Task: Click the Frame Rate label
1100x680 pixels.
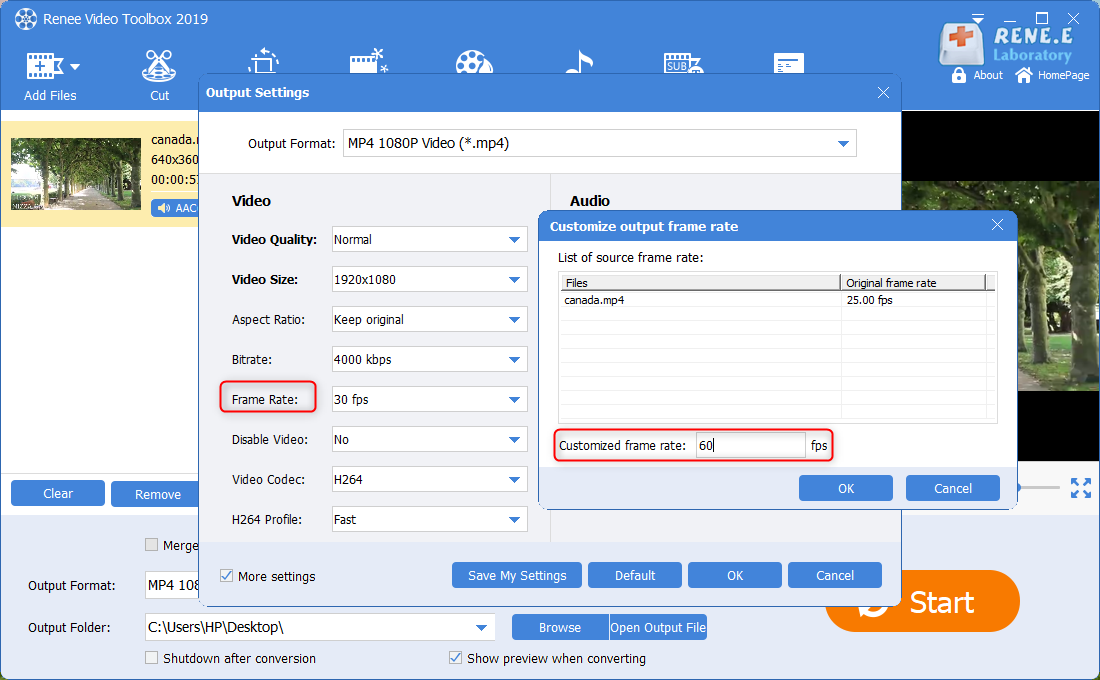Action: pyautogui.click(x=265, y=399)
